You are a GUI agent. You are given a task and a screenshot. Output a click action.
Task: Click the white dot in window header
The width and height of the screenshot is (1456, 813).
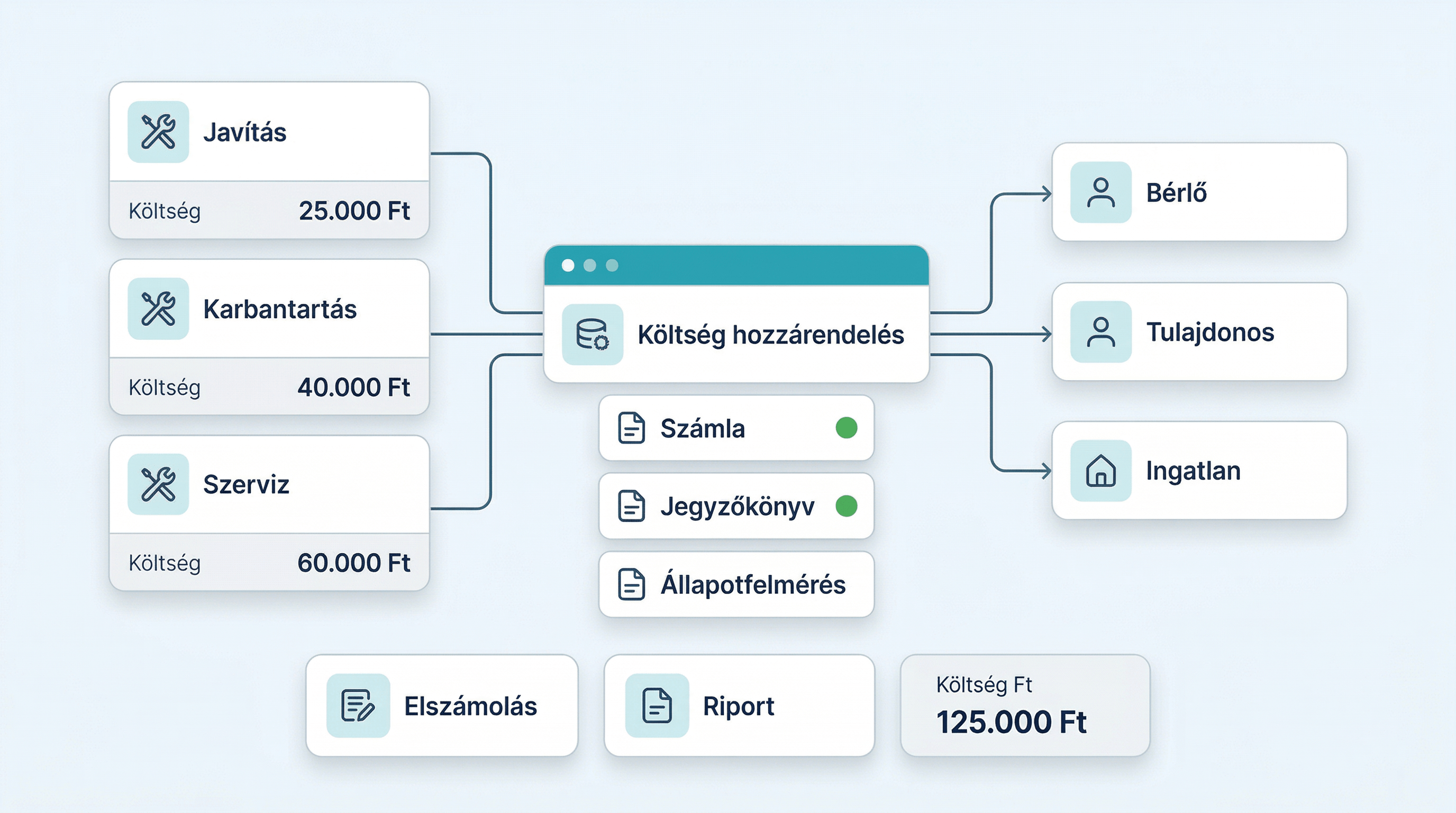[568, 265]
